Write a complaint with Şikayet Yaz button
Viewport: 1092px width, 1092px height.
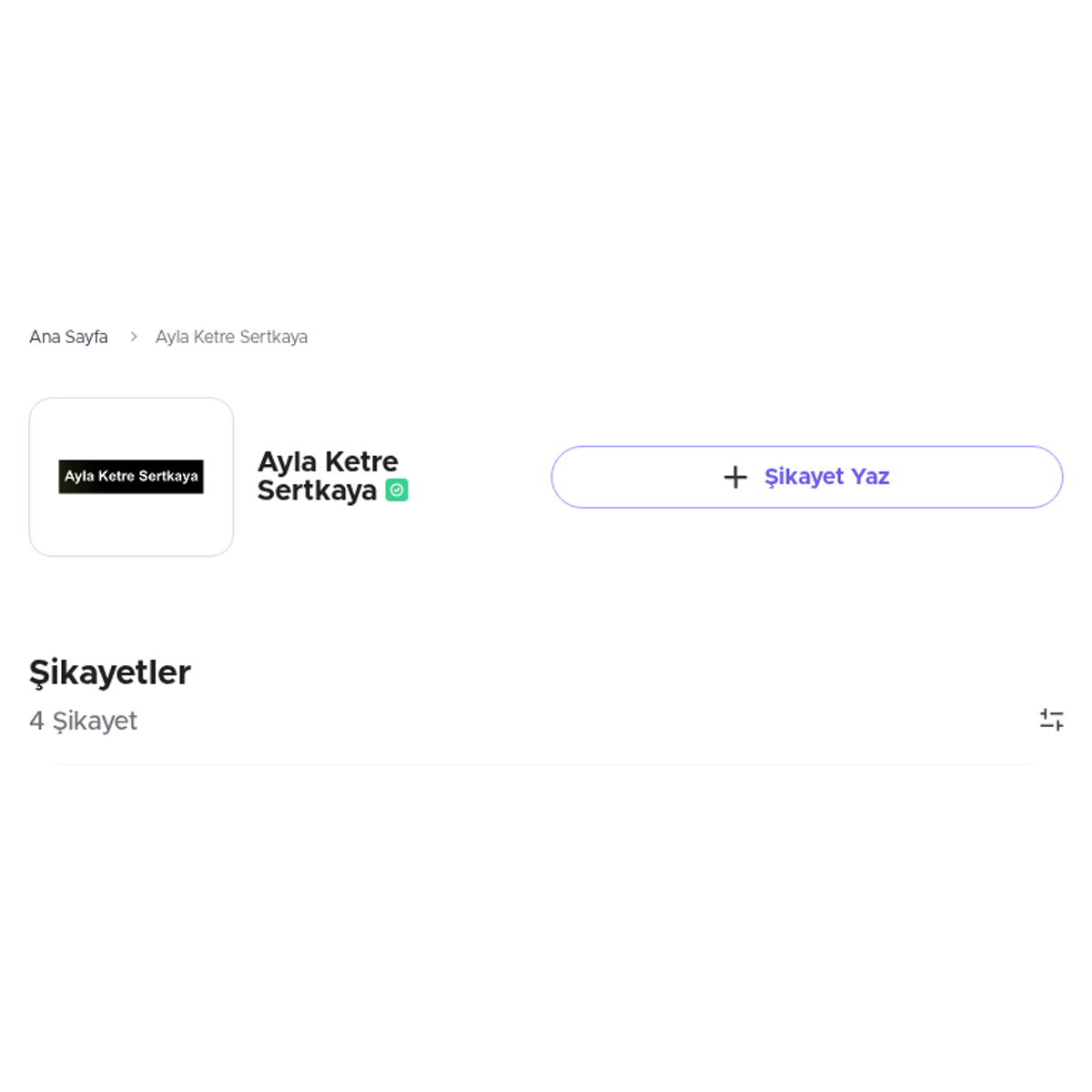(x=807, y=477)
